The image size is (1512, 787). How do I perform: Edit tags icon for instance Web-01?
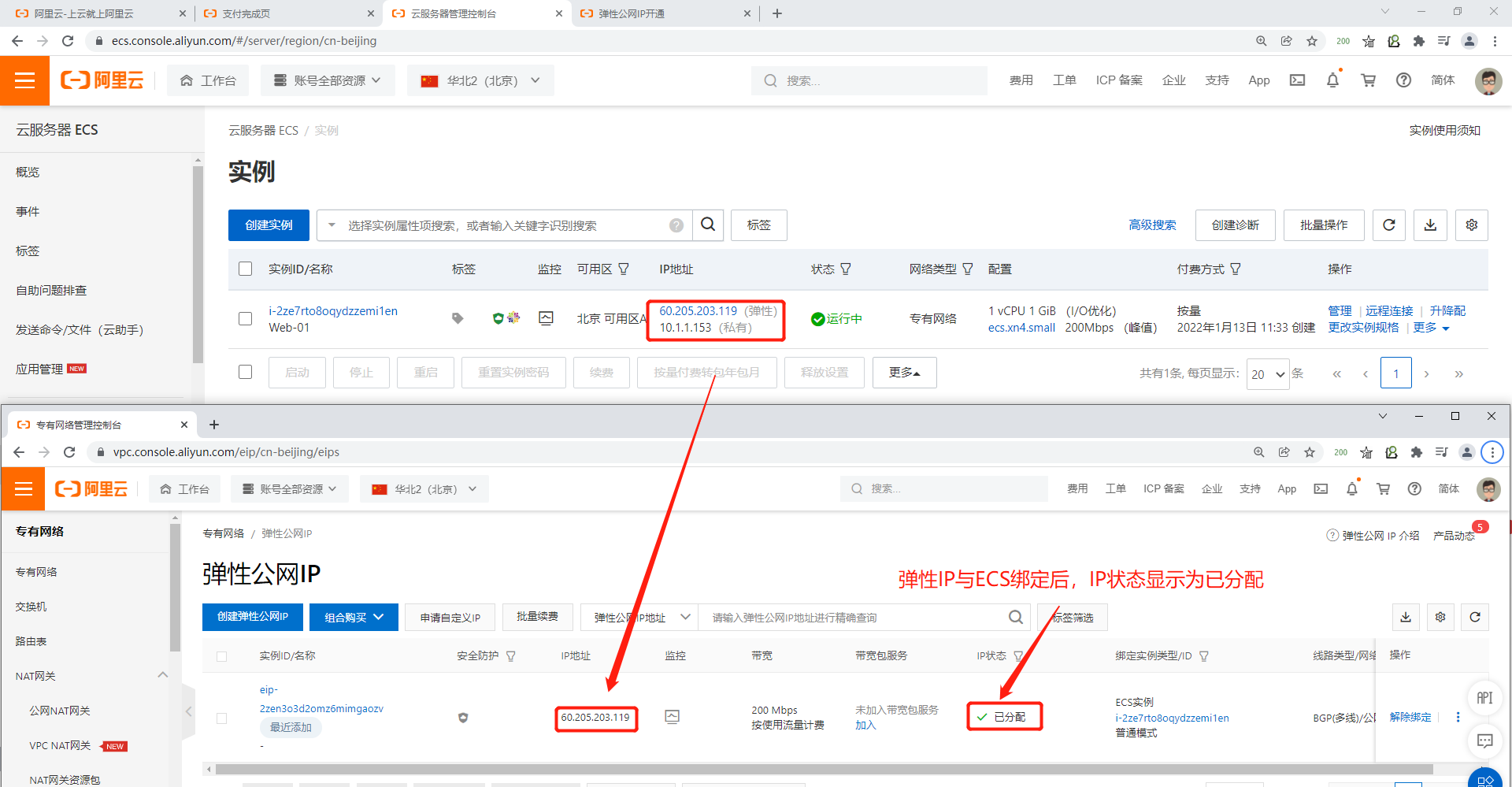coord(458,318)
